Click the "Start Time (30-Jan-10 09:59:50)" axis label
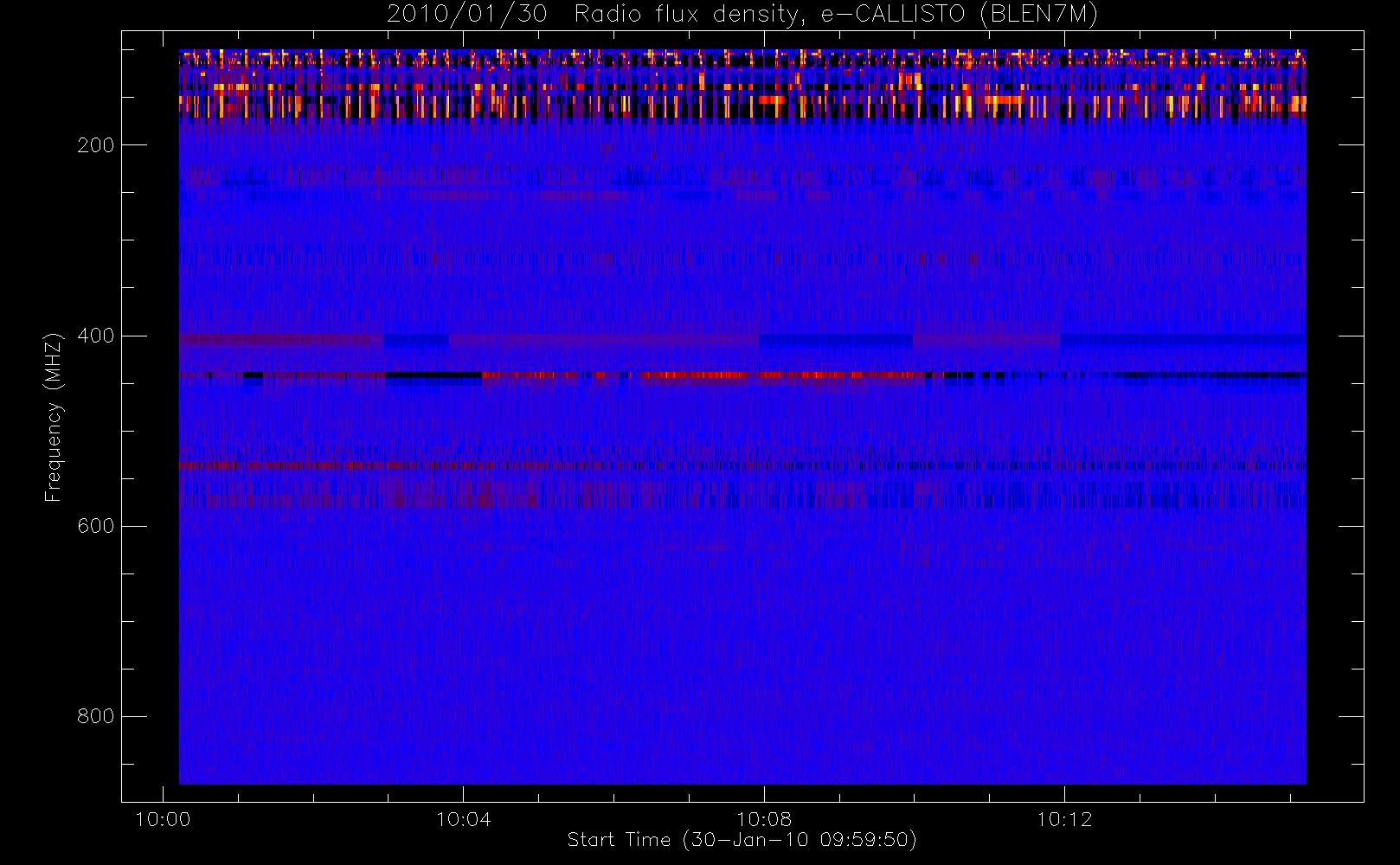This screenshot has width=1400, height=865. (742, 840)
